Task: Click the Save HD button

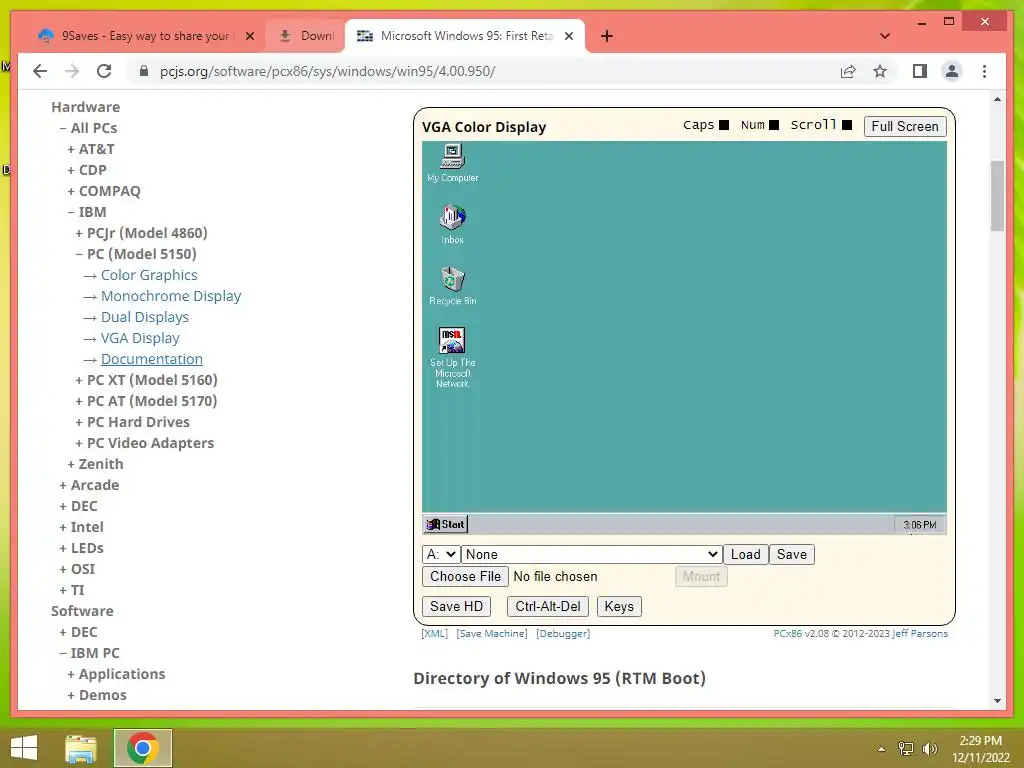Action: [456, 606]
